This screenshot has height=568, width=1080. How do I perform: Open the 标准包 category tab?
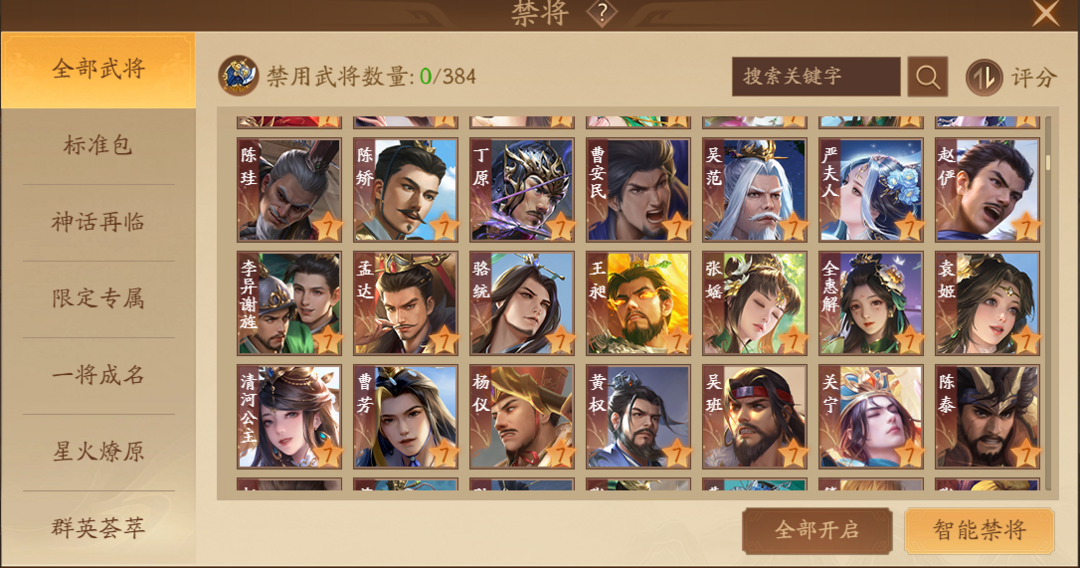point(98,145)
